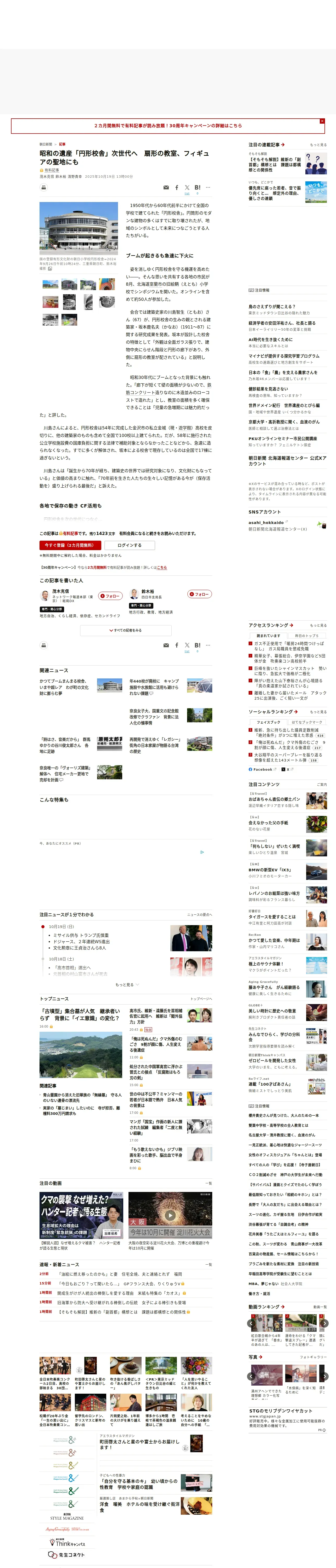Viewport: 336px width, 1568px height.
Task: Open bottom more options (…) icon
Action: [x=208, y=645]
